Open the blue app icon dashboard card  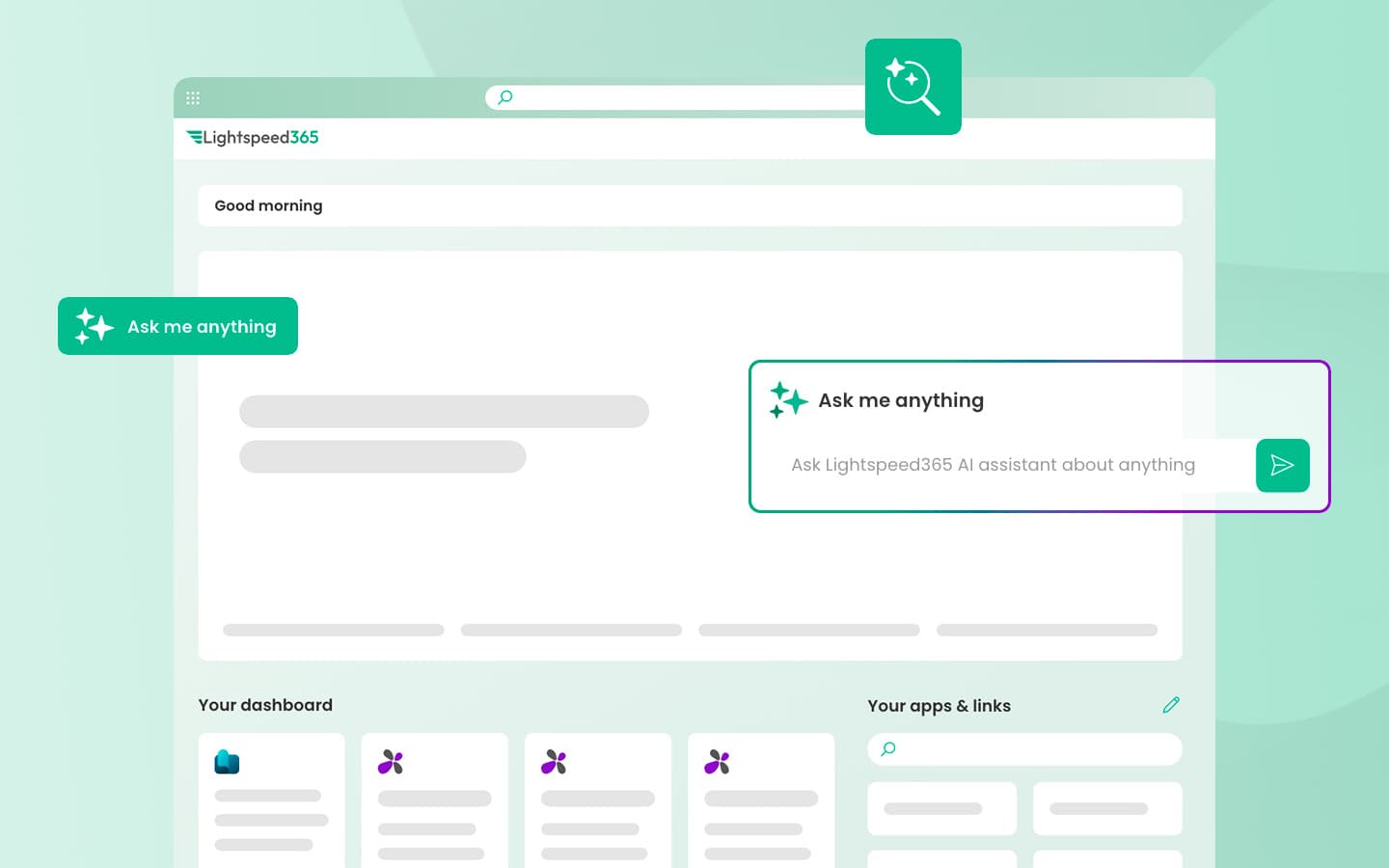click(271, 800)
